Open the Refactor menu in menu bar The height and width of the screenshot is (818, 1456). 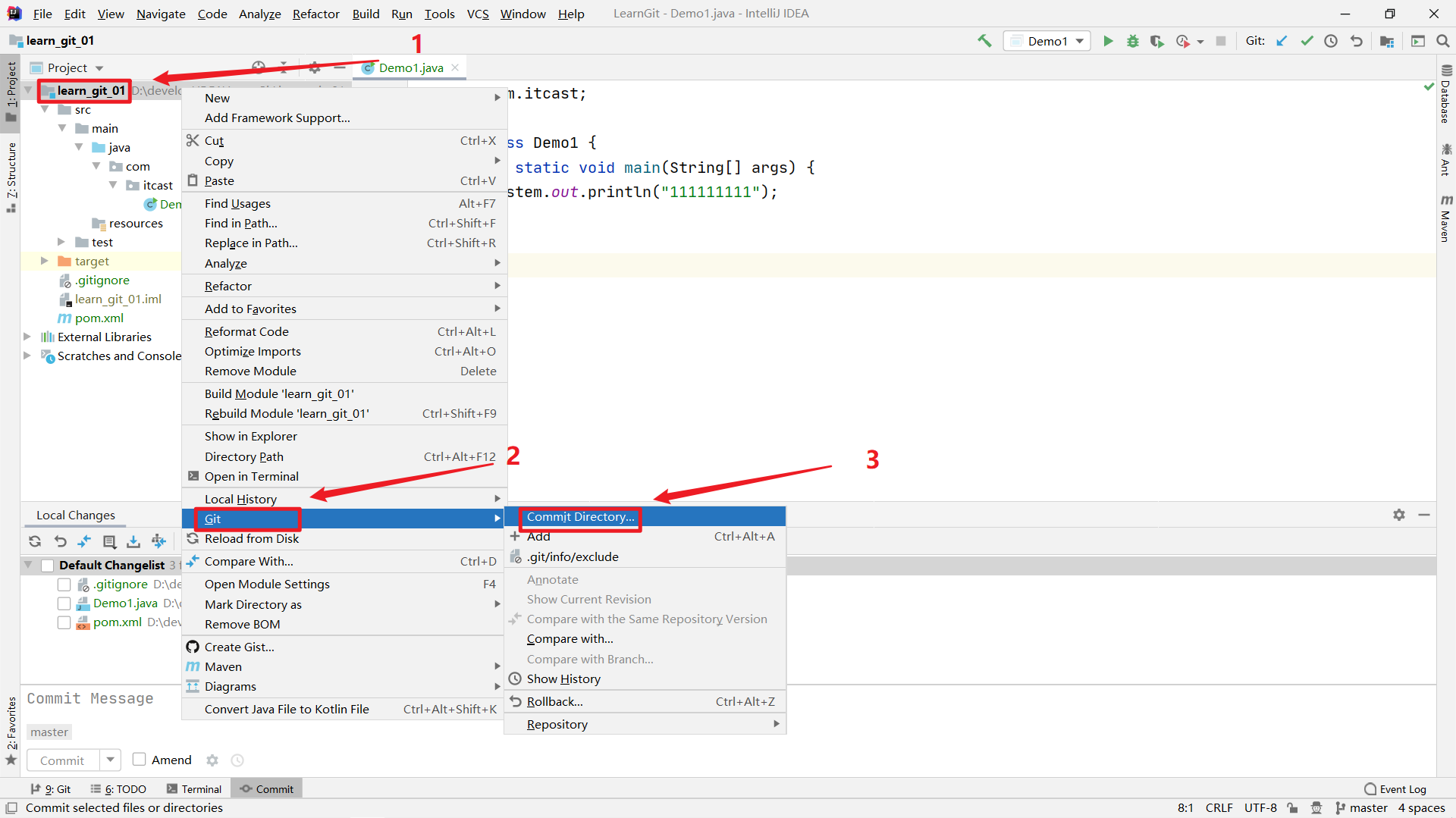tap(316, 14)
